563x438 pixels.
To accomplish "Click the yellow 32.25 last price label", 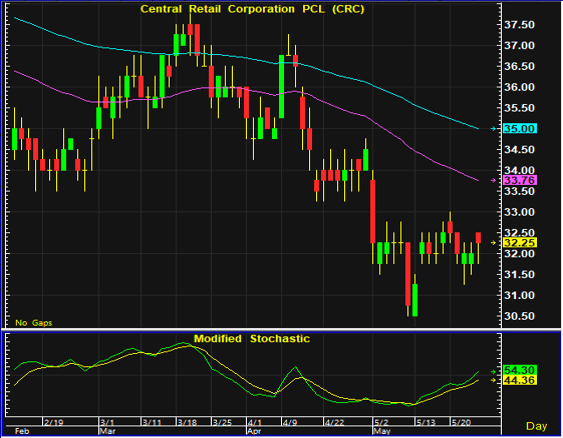I will pos(520,243).
